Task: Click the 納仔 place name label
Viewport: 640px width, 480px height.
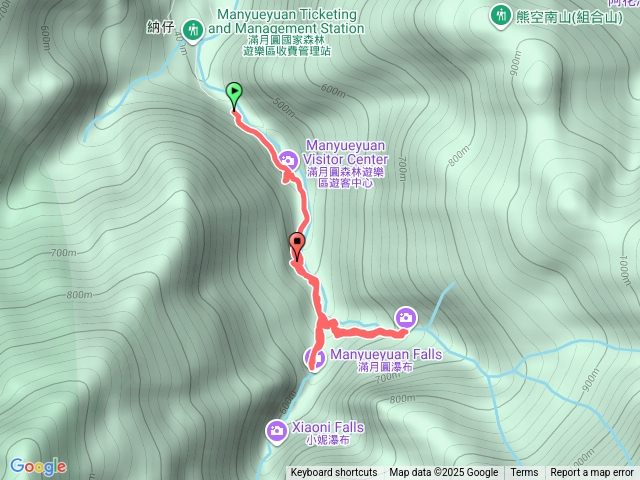Action: [160, 27]
